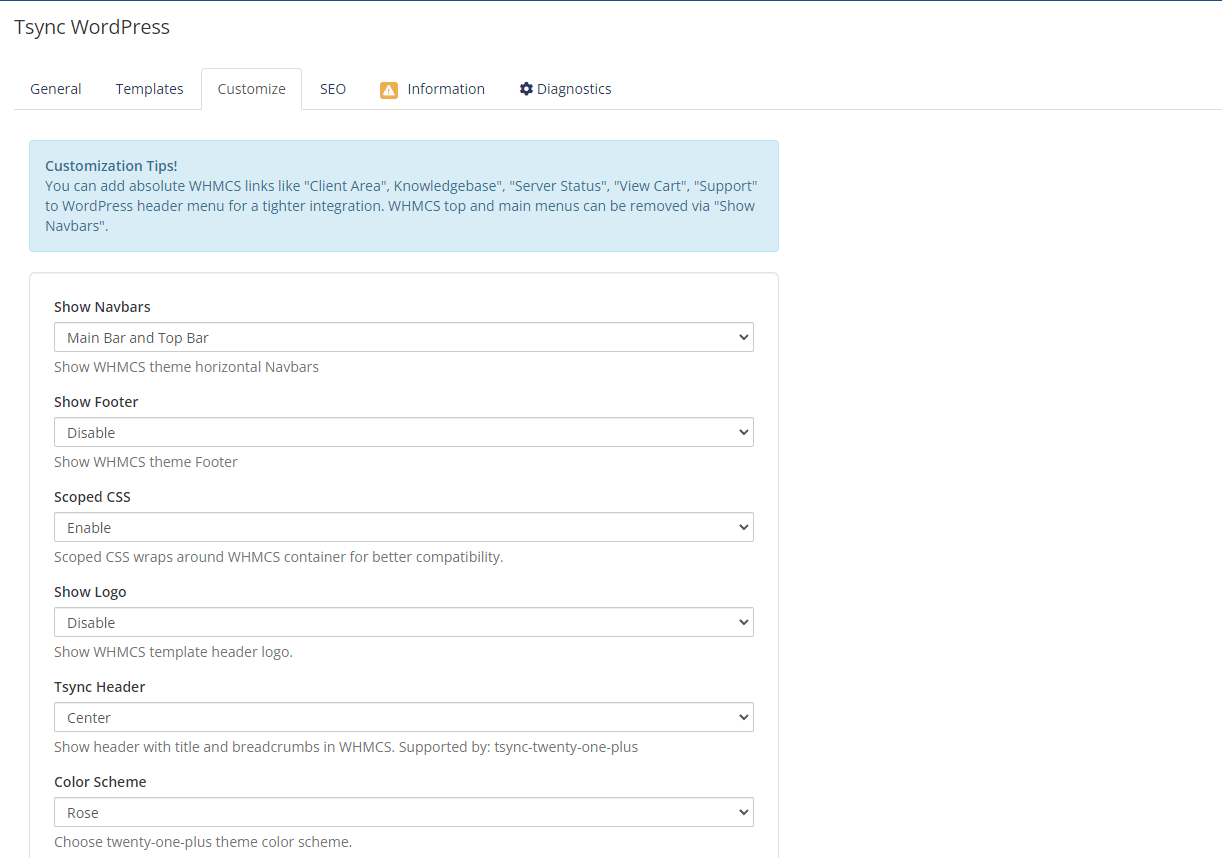Click the Tsync WordPress page title

point(92,27)
